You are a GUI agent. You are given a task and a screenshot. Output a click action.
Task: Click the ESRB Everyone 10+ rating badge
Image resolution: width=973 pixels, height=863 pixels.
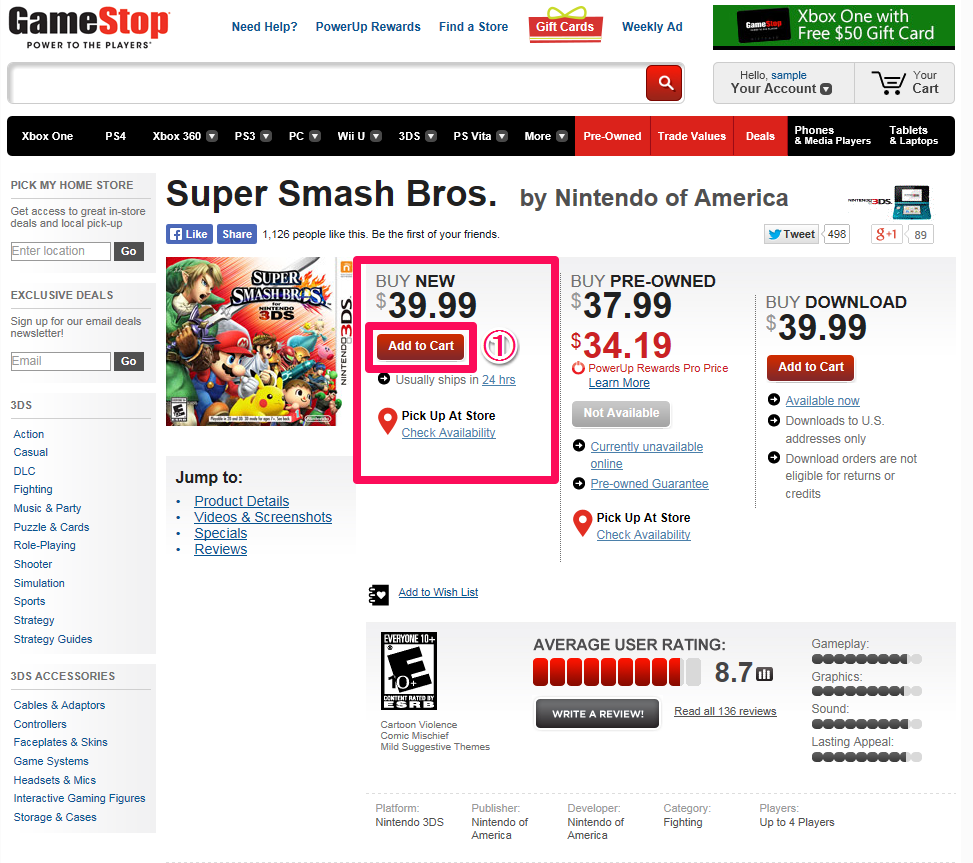408,671
